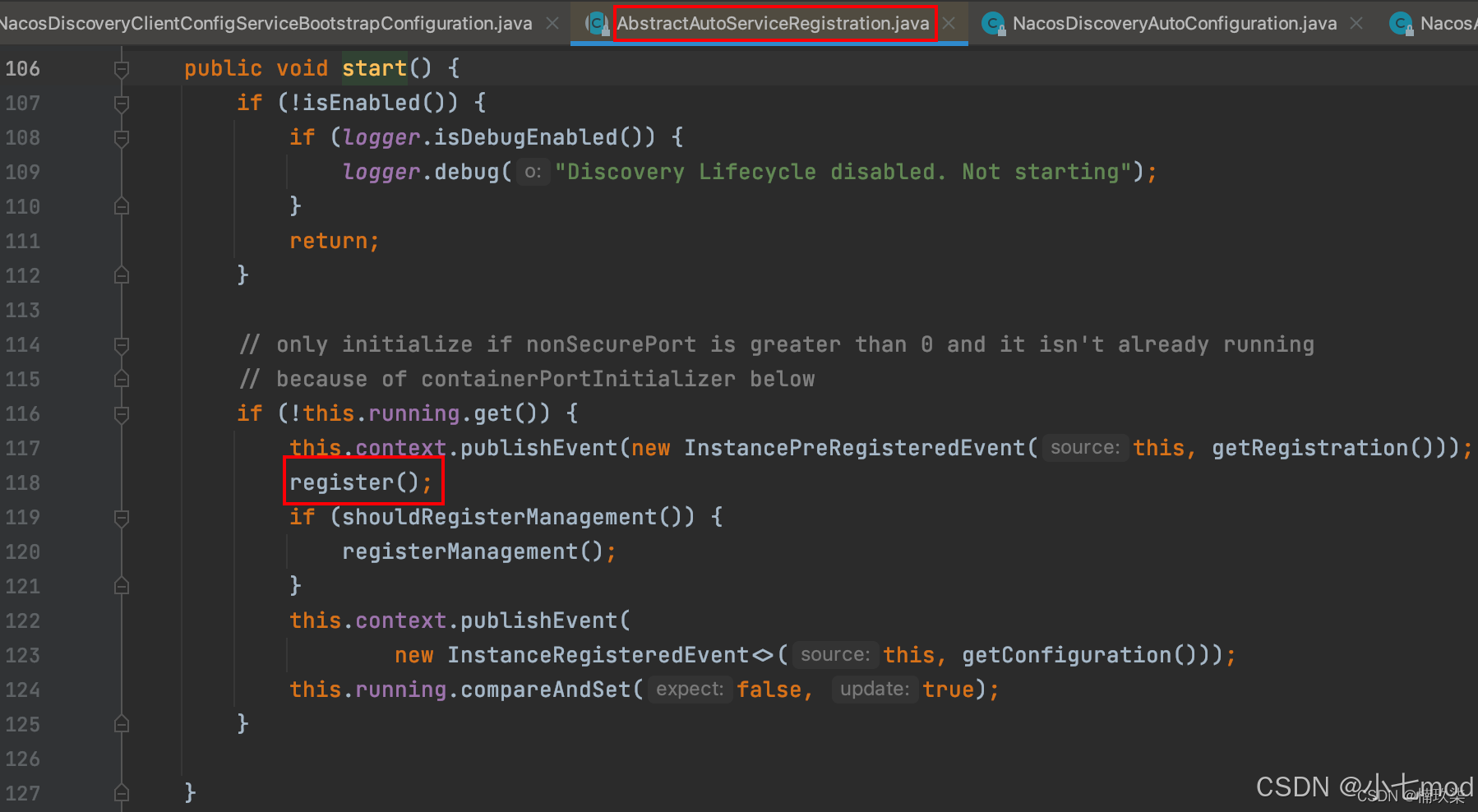Close the NacosDiscoveryAutoConfiguration.java tab
Screen dimensions: 1478x812
pyautogui.click(x=1356, y=23)
